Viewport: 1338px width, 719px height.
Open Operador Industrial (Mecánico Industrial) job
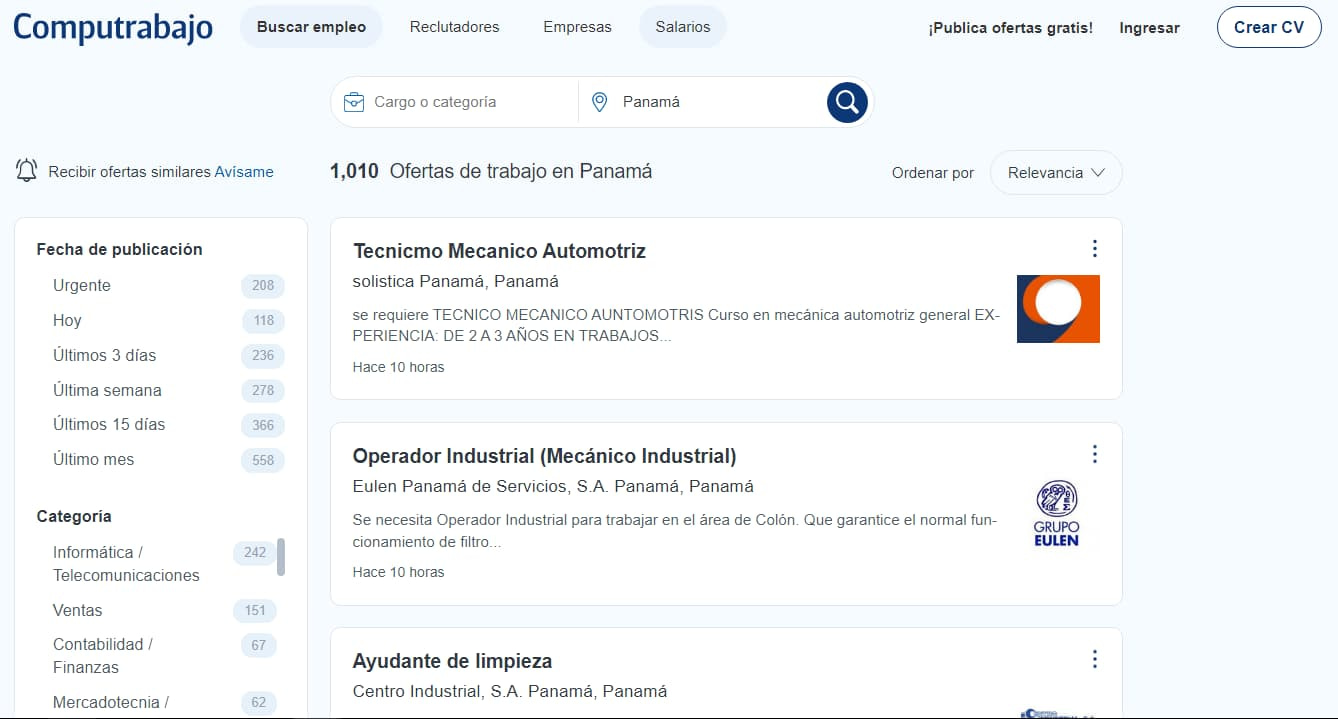pos(544,456)
